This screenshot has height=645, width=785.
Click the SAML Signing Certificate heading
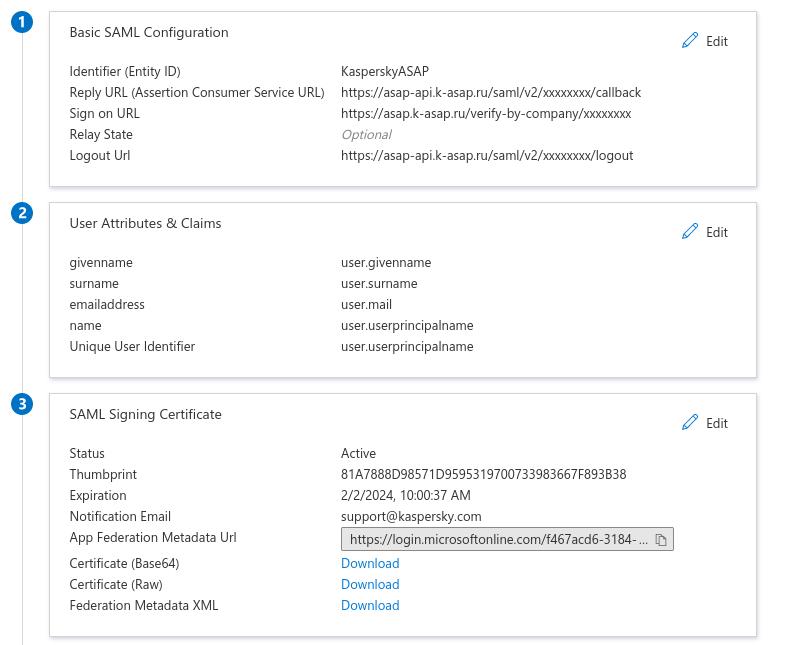tap(145, 414)
